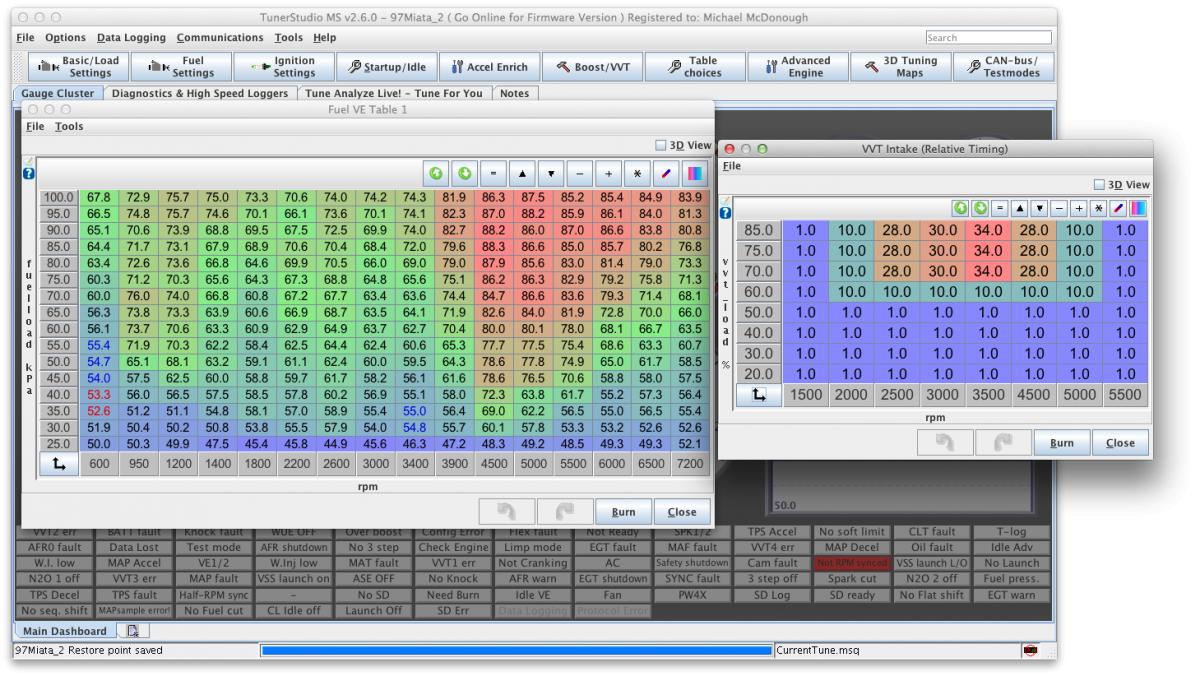Screen dimensions: 1200x676
Task: Open the Boost/VVT toolbar dropdown
Action: pos(594,67)
